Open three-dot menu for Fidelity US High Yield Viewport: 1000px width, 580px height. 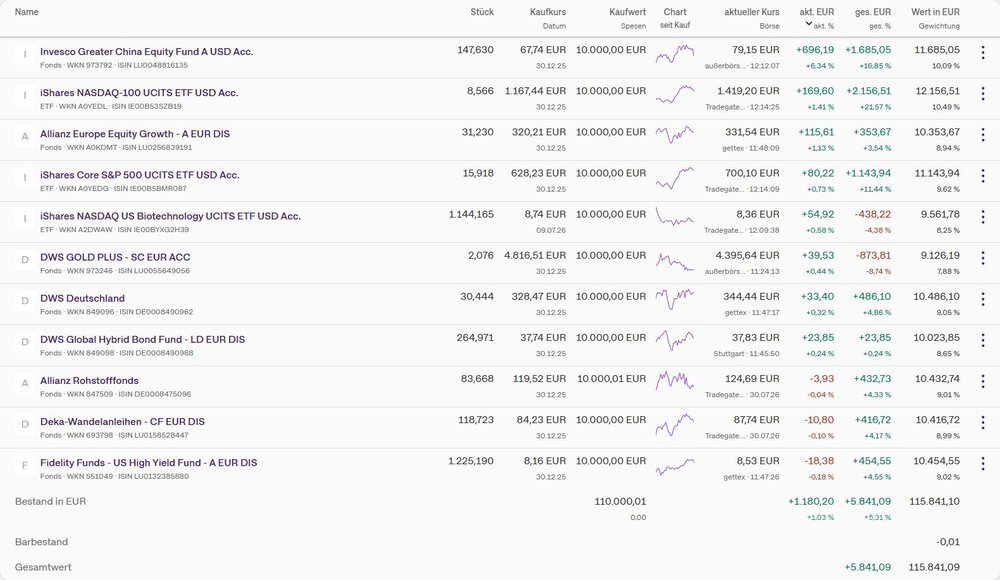pyautogui.click(x=983, y=464)
